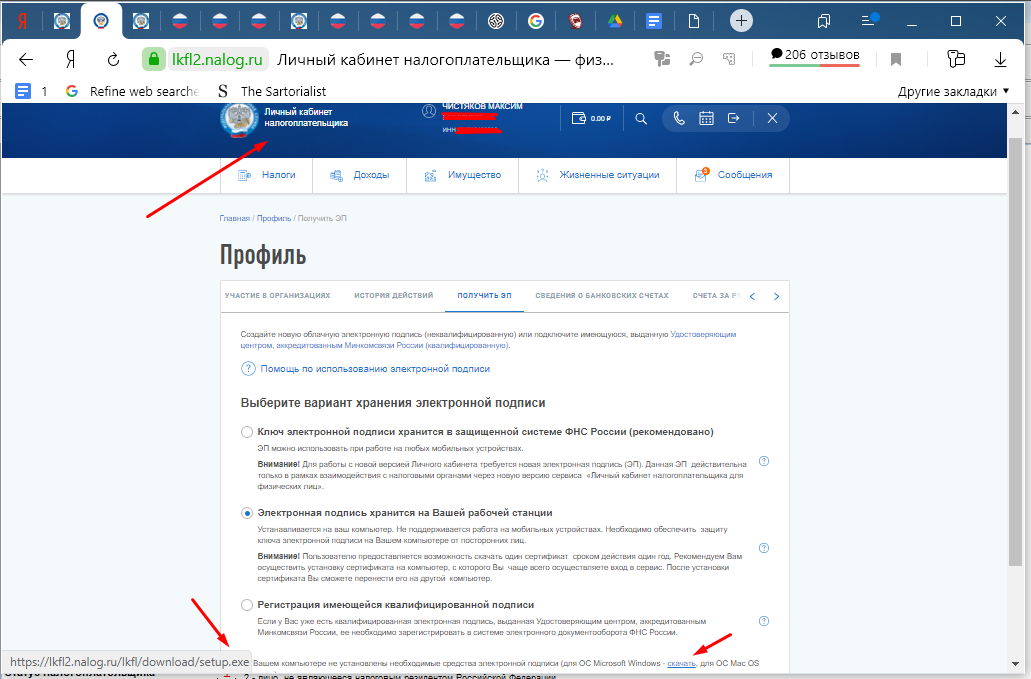Image resolution: width=1031 pixels, height=679 pixels.
Task: Click the 'Профиль' page heading
Action: pyautogui.click(x=263, y=255)
